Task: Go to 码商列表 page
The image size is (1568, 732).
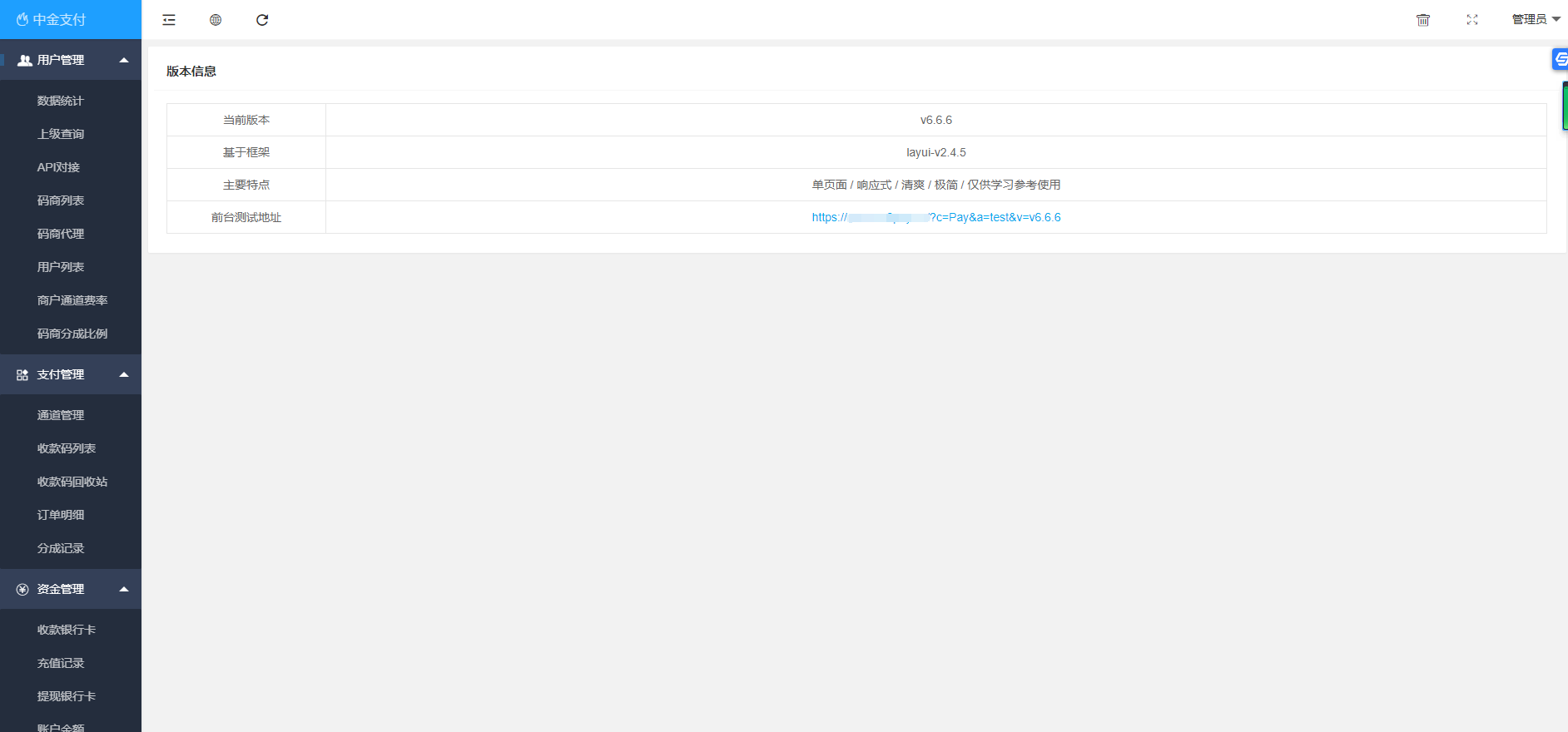Action: pyautogui.click(x=61, y=200)
